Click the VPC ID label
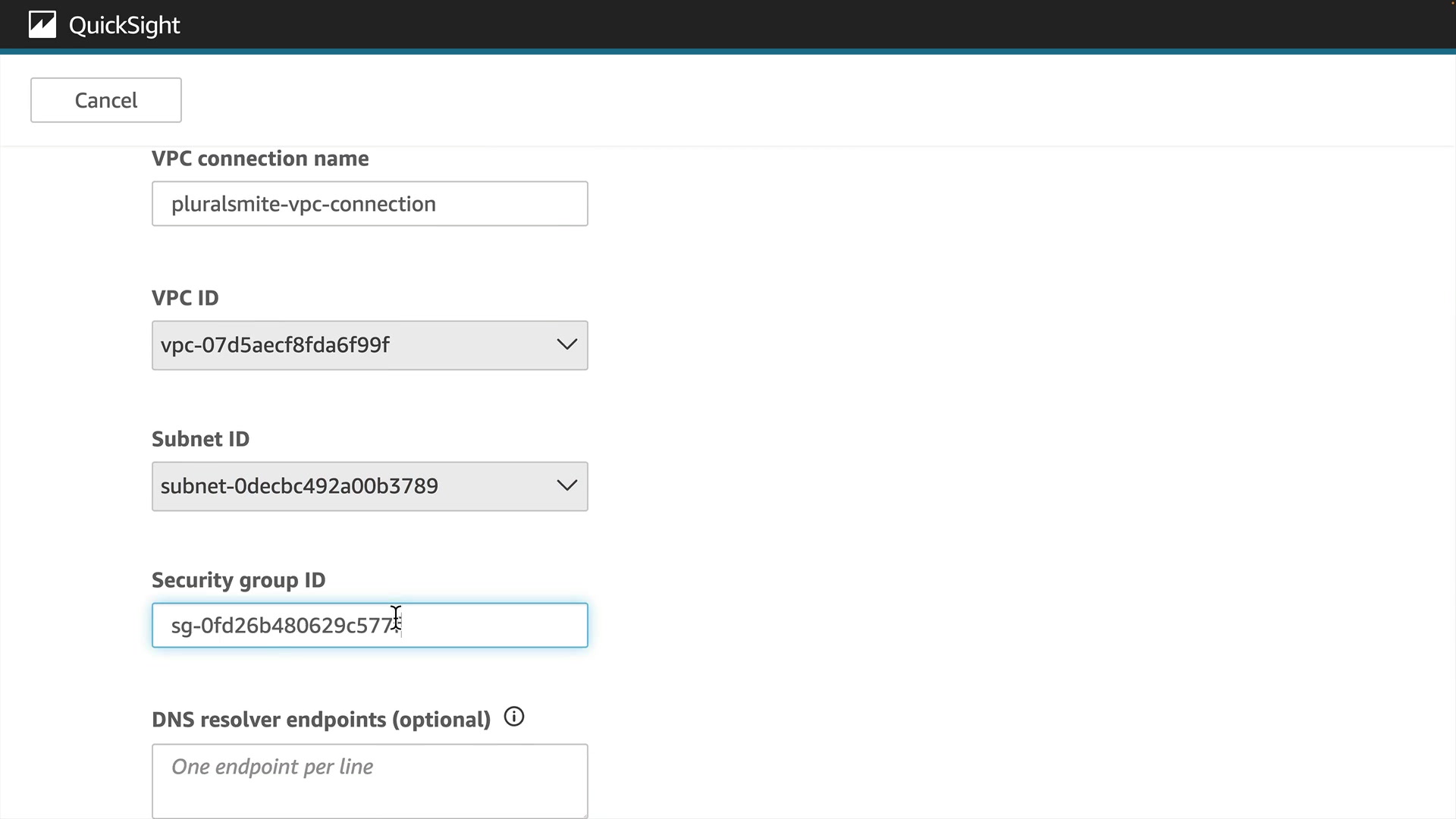 (185, 298)
